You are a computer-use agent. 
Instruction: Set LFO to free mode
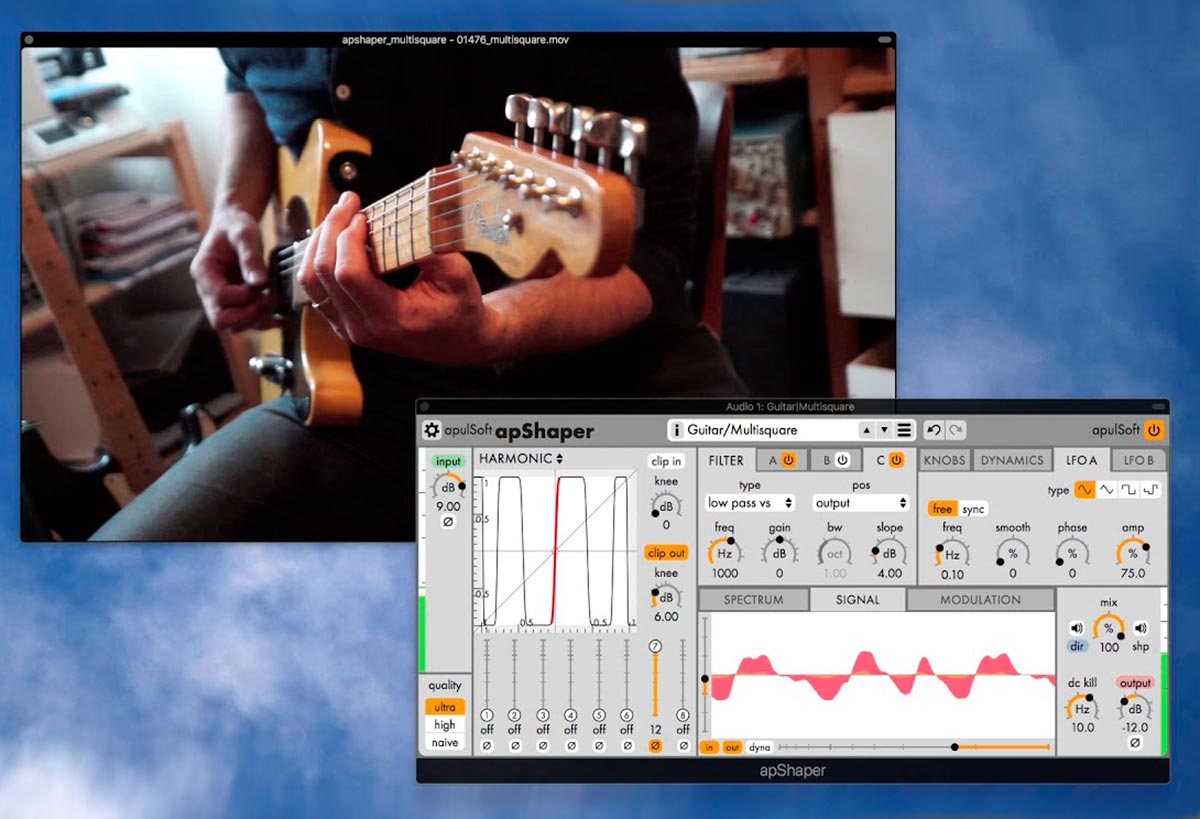pos(942,509)
